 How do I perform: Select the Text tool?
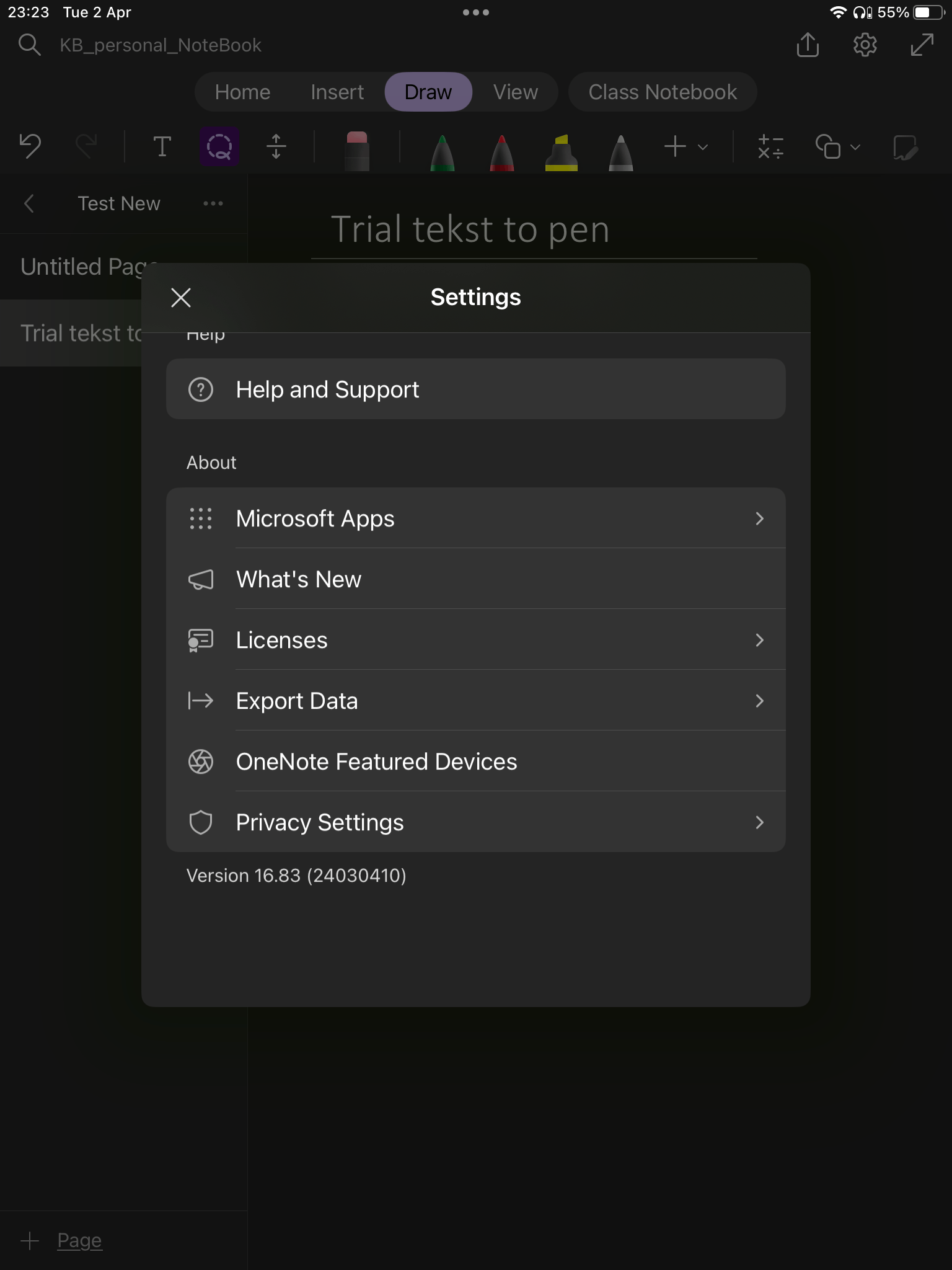pos(162,147)
